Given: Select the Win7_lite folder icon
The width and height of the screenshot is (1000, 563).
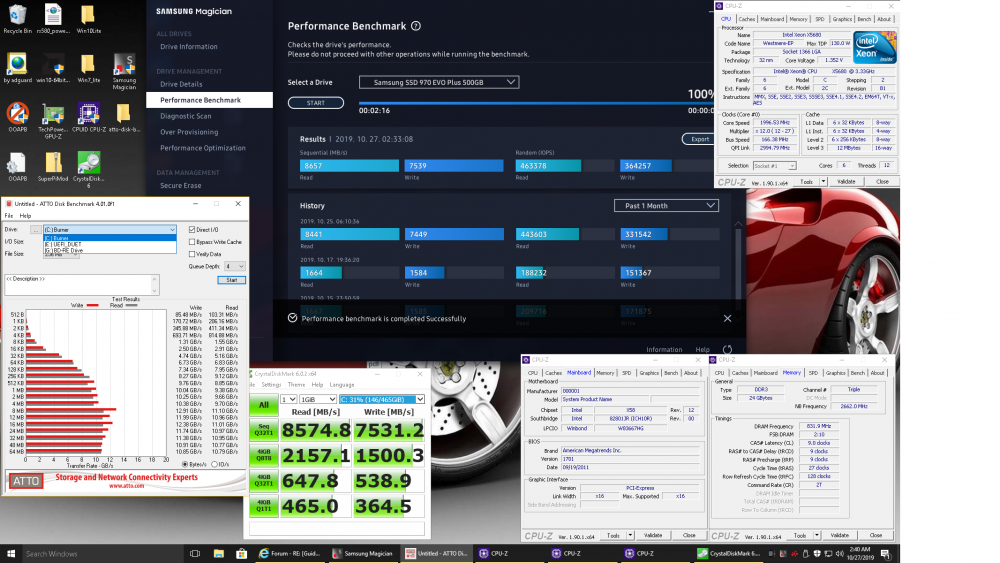Looking at the screenshot, I should tap(88, 69).
